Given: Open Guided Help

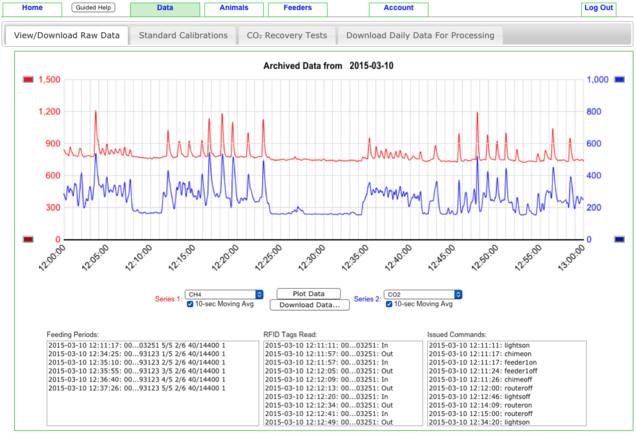Looking at the screenshot, I should [x=92, y=8].
